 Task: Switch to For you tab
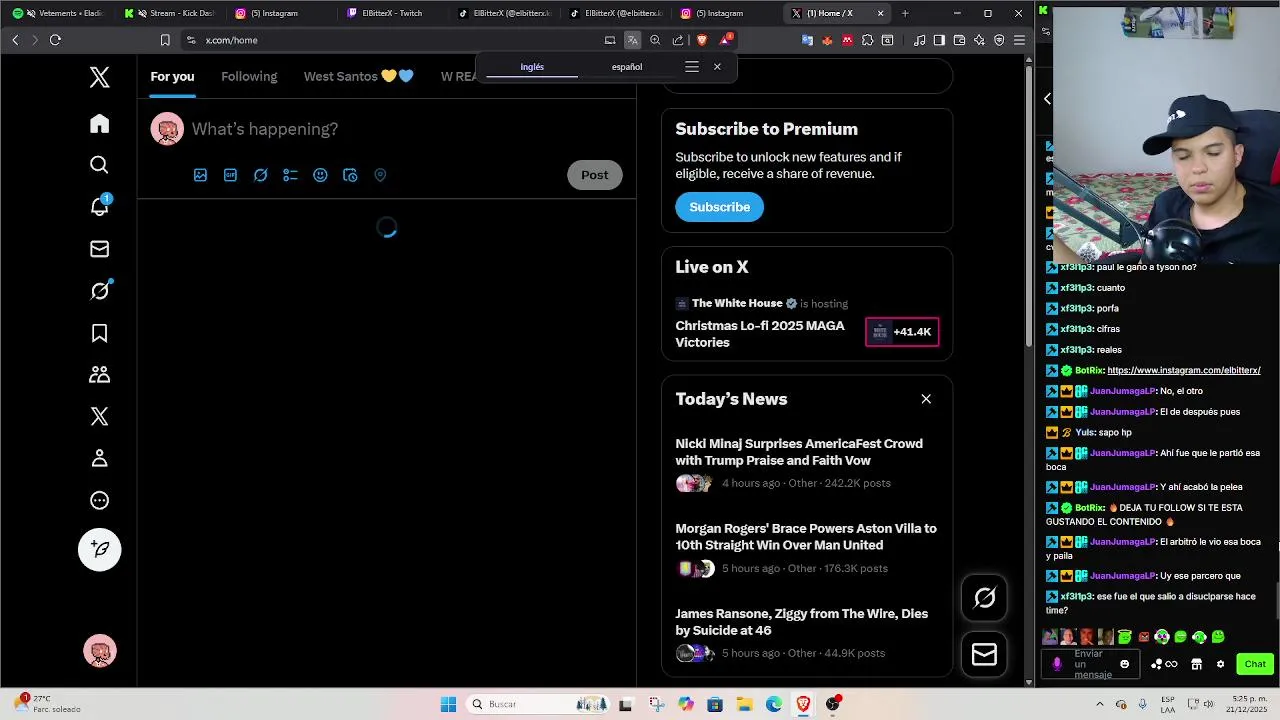point(172,76)
